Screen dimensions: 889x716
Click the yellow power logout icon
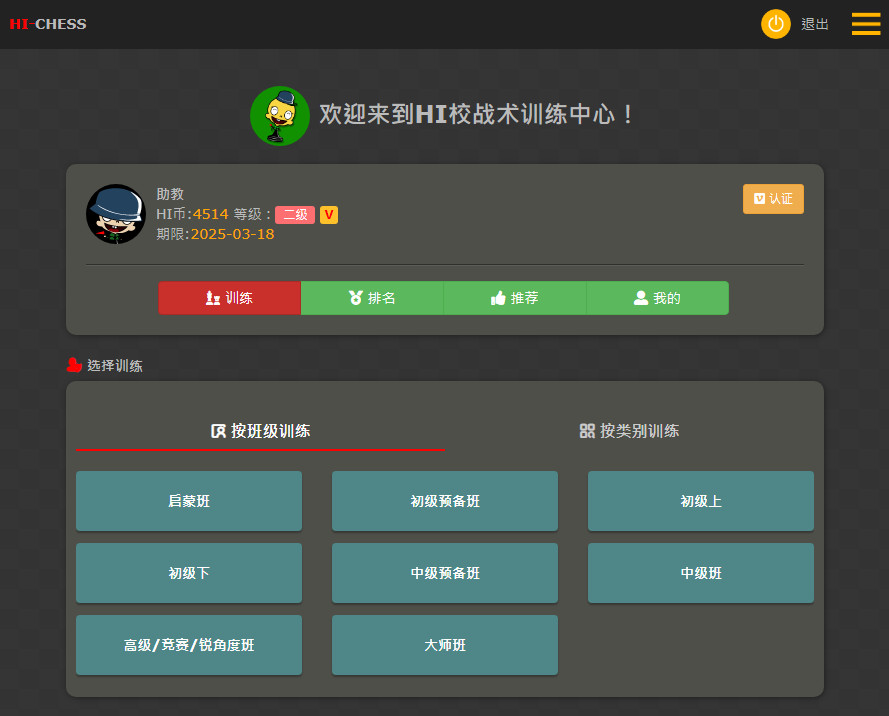pyautogui.click(x=776, y=24)
